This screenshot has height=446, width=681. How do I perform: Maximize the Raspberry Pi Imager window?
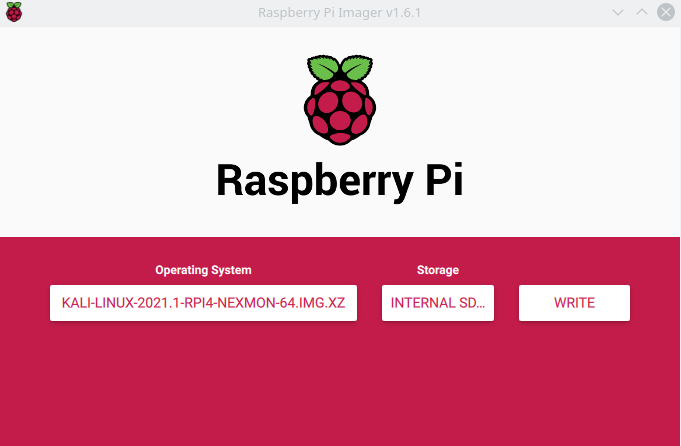tap(642, 13)
